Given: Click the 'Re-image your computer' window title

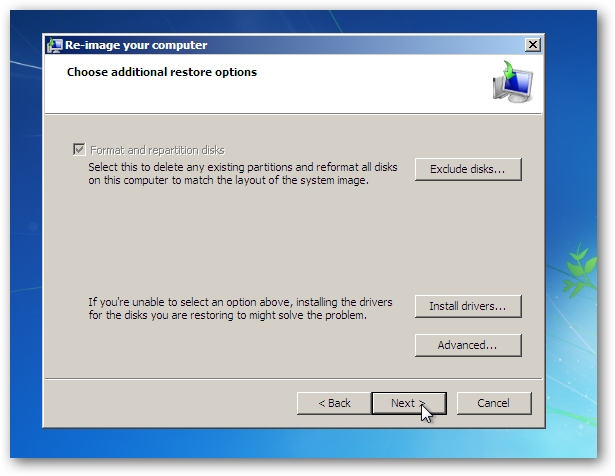Looking at the screenshot, I should pos(136,45).
